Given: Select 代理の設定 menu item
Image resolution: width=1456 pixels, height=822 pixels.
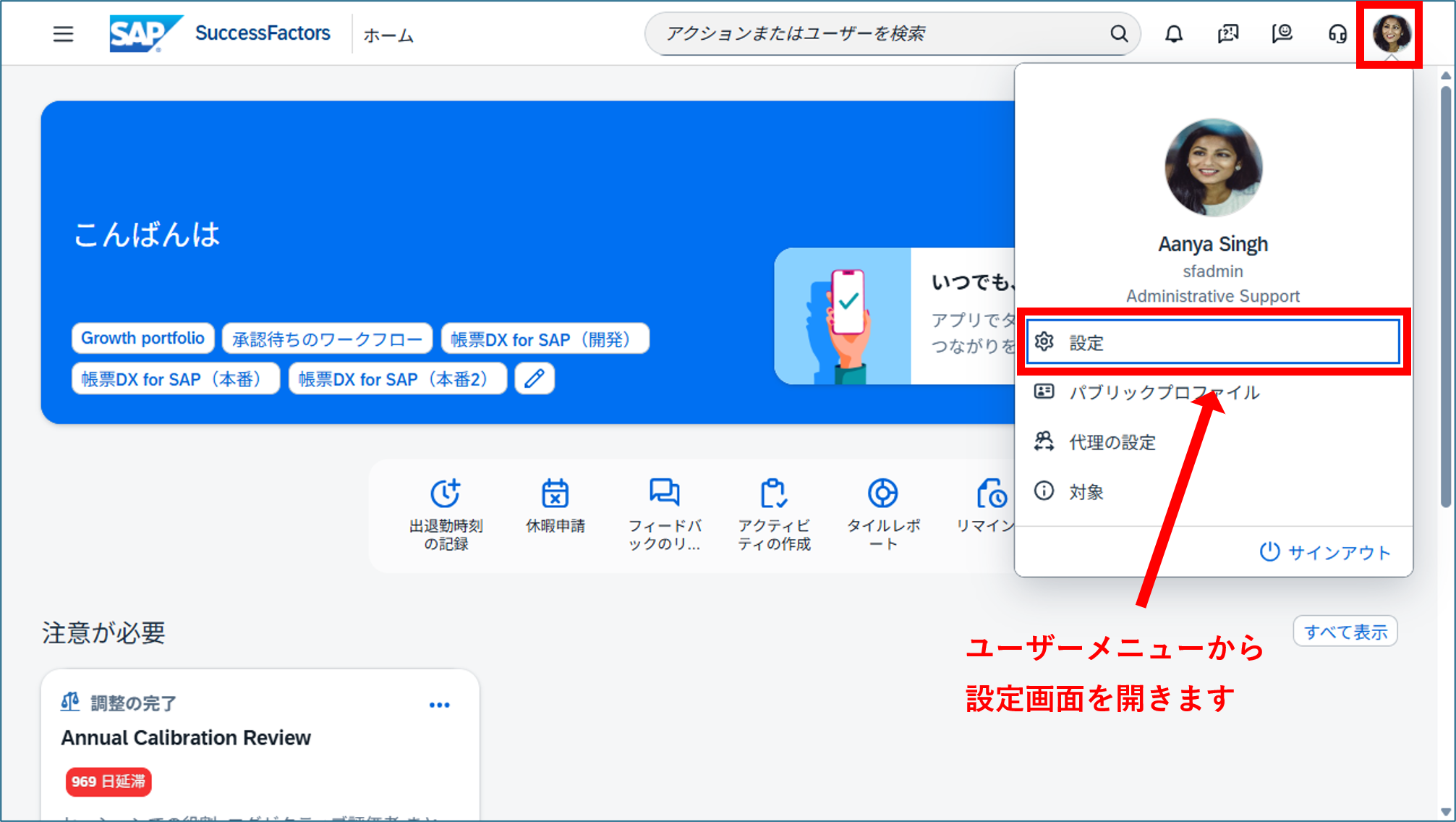Looking at the screenshot, I should click(1213, 442).
